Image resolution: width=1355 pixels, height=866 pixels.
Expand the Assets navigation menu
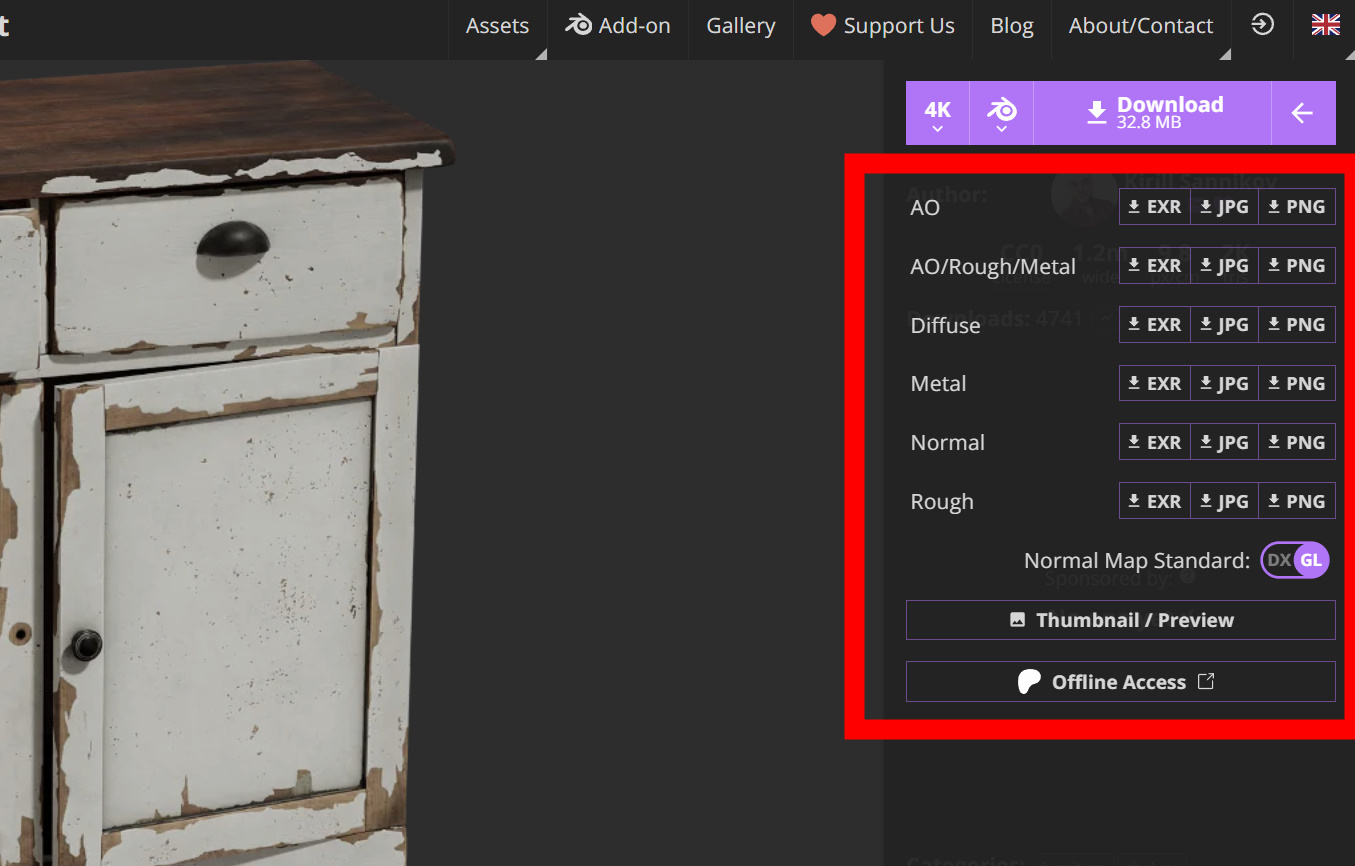pyautogui.click(x=497, y=26)
